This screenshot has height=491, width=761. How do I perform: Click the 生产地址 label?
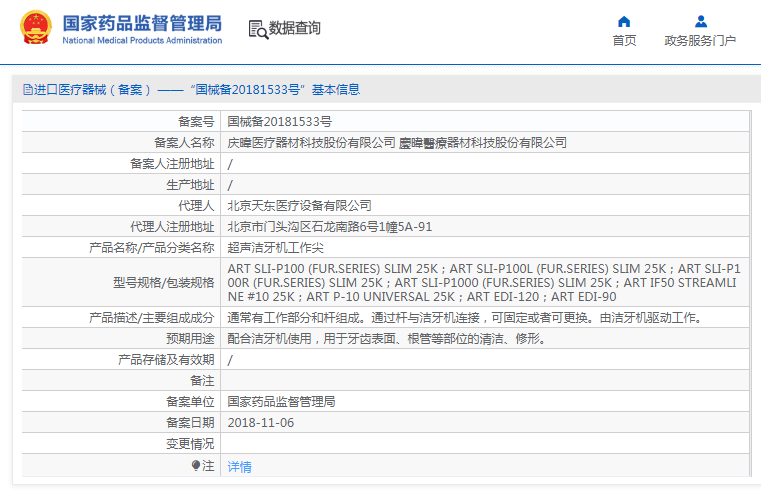click(x=190, y=185)
